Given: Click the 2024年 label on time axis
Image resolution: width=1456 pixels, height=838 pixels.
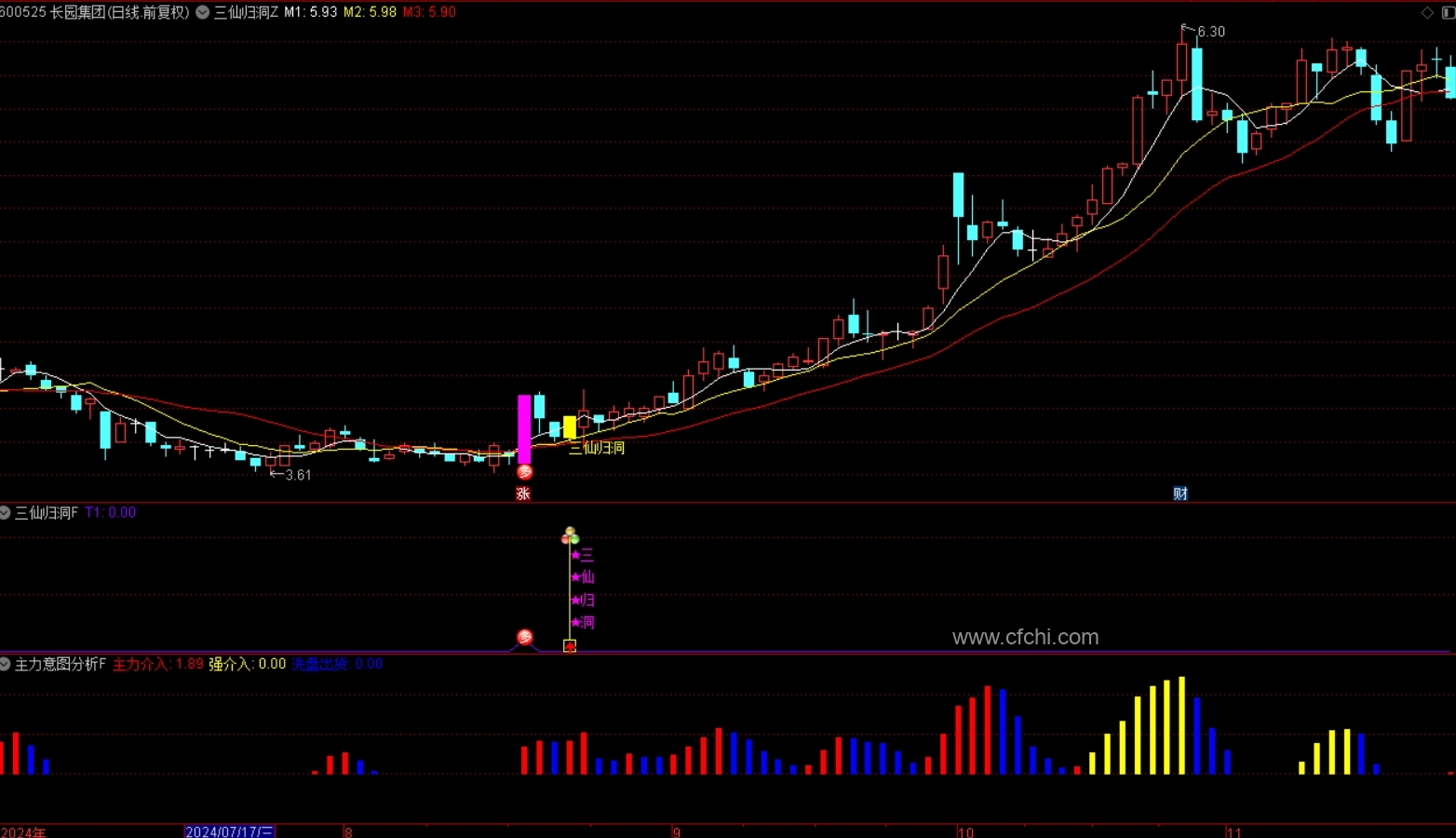Looking at the screenshot, I should [23, 831].
